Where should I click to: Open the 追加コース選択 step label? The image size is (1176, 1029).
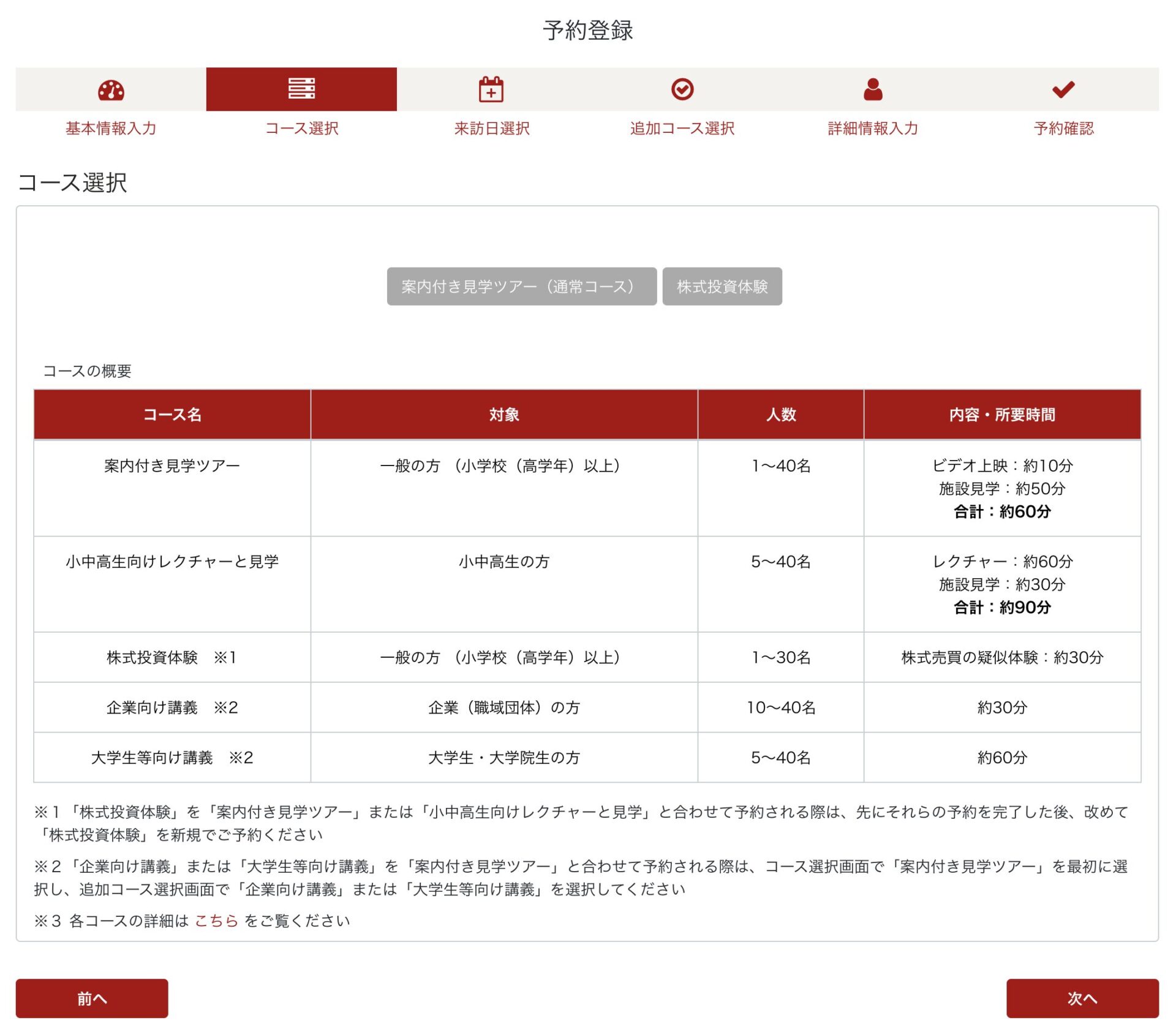[682, 129]
